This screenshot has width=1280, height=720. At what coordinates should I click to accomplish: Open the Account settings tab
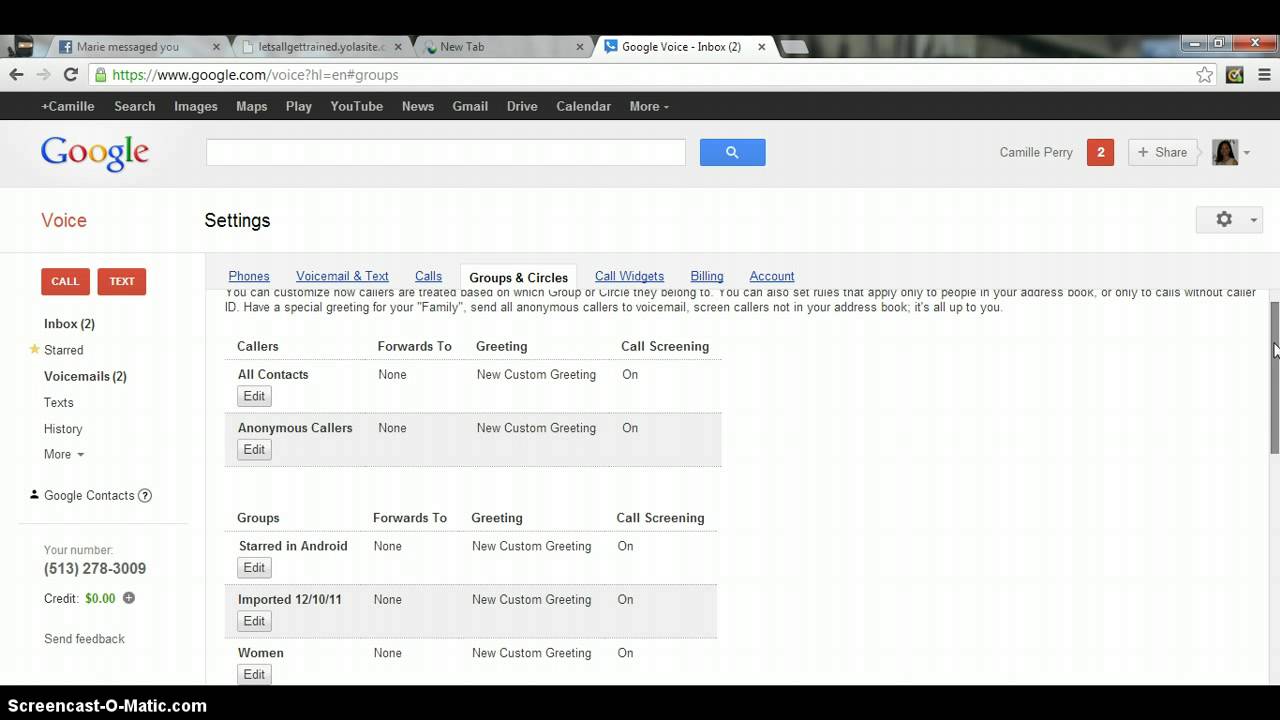pos(771,276)
